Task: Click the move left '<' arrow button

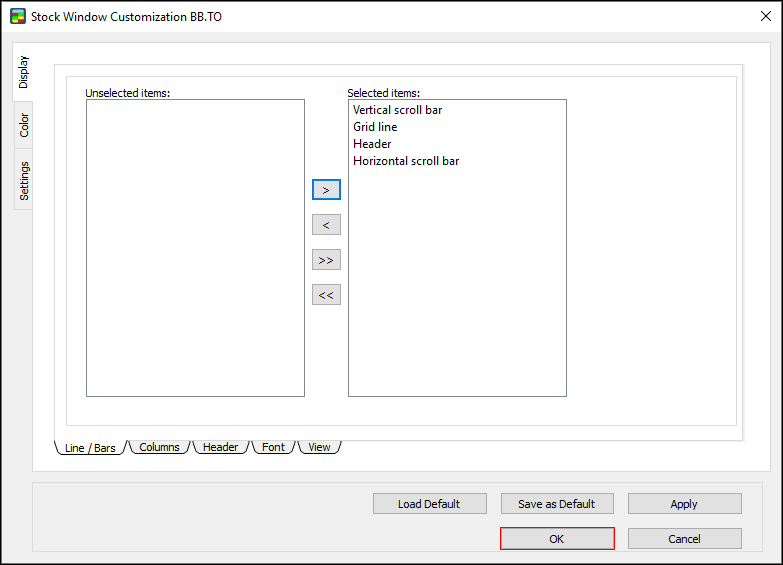Action: pos(326,225)
